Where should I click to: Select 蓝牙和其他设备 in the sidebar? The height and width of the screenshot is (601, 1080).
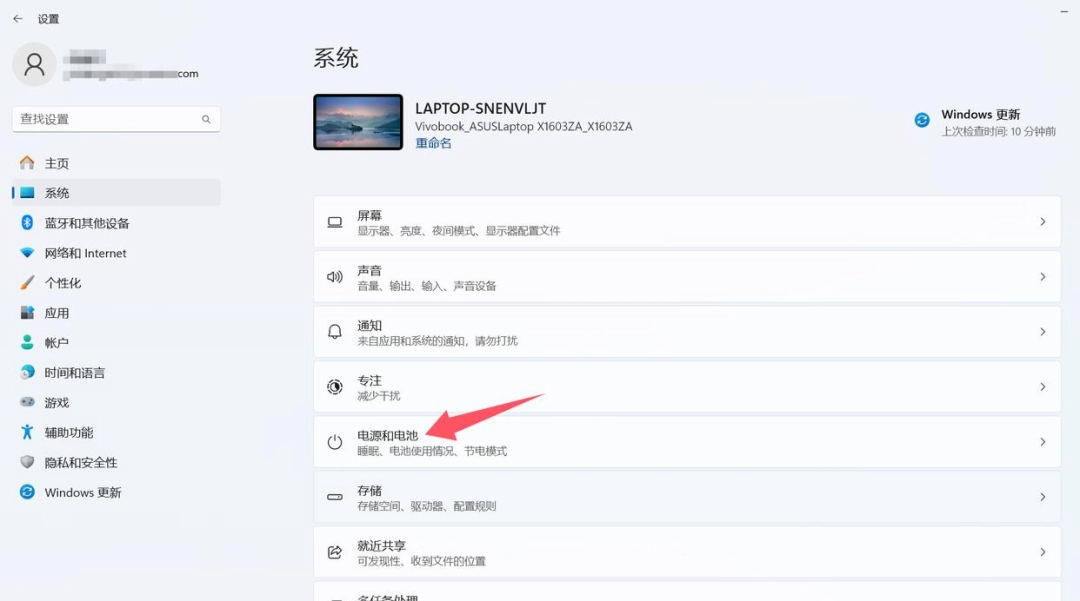[116, 223]
